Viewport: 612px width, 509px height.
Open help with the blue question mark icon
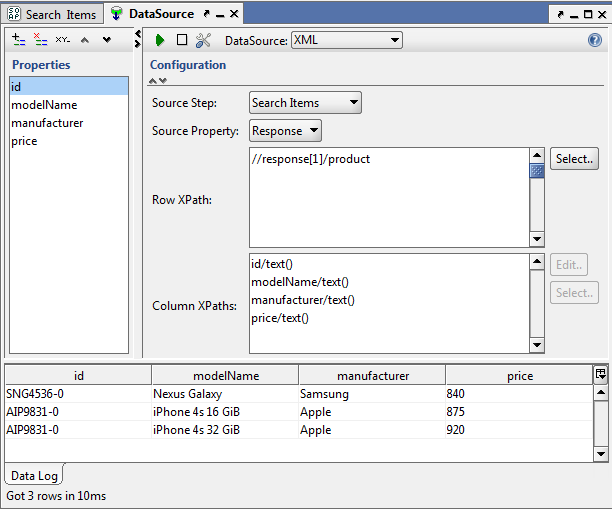point(594,40)
